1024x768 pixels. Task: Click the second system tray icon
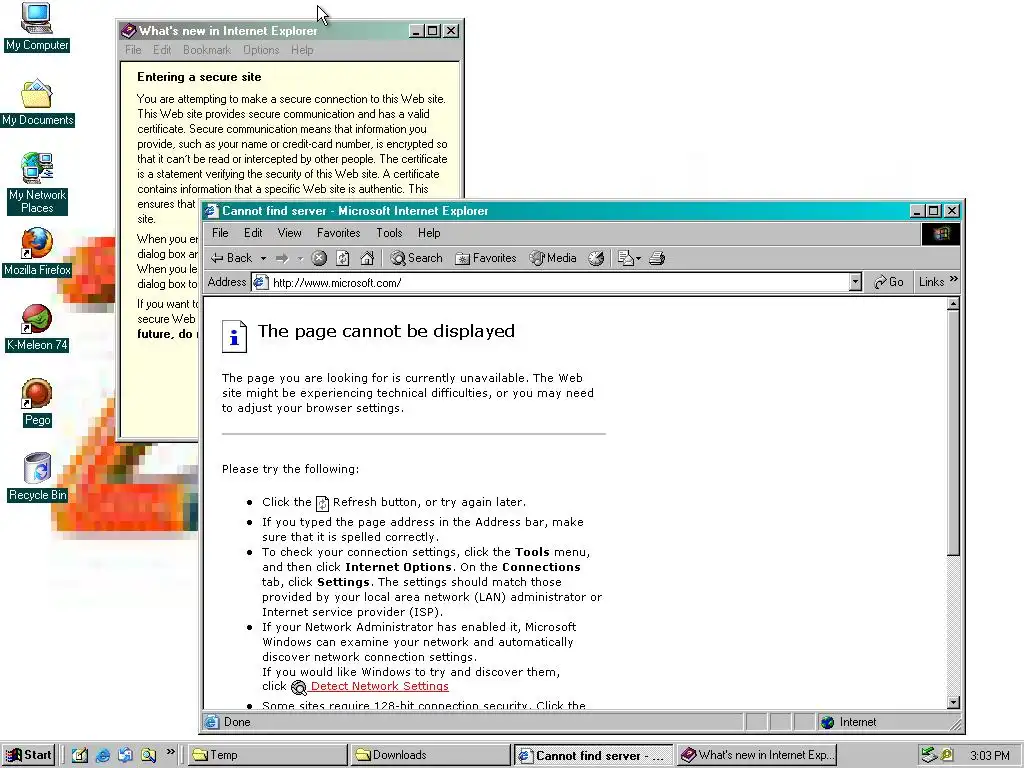pyautogui.click(x=947, y=756)
